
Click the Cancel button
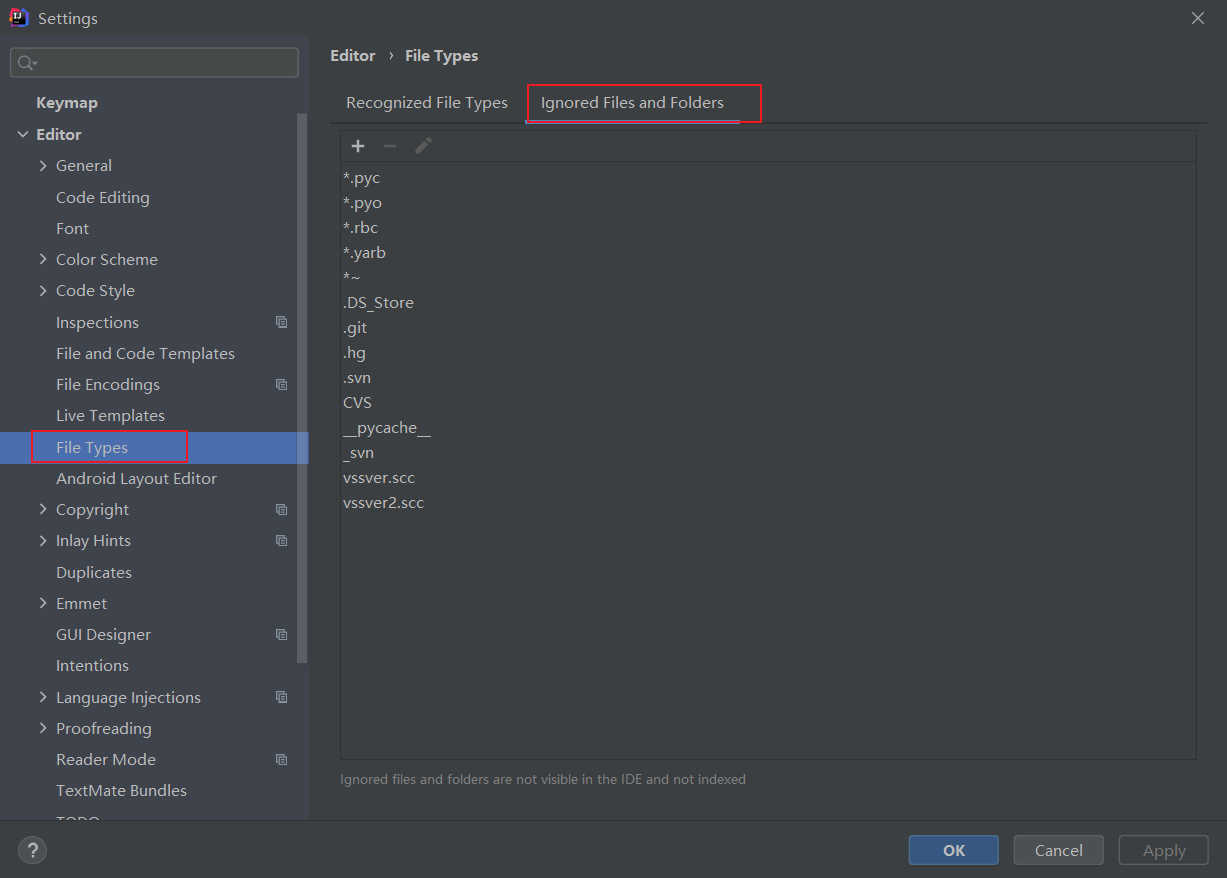[1058, 850]
